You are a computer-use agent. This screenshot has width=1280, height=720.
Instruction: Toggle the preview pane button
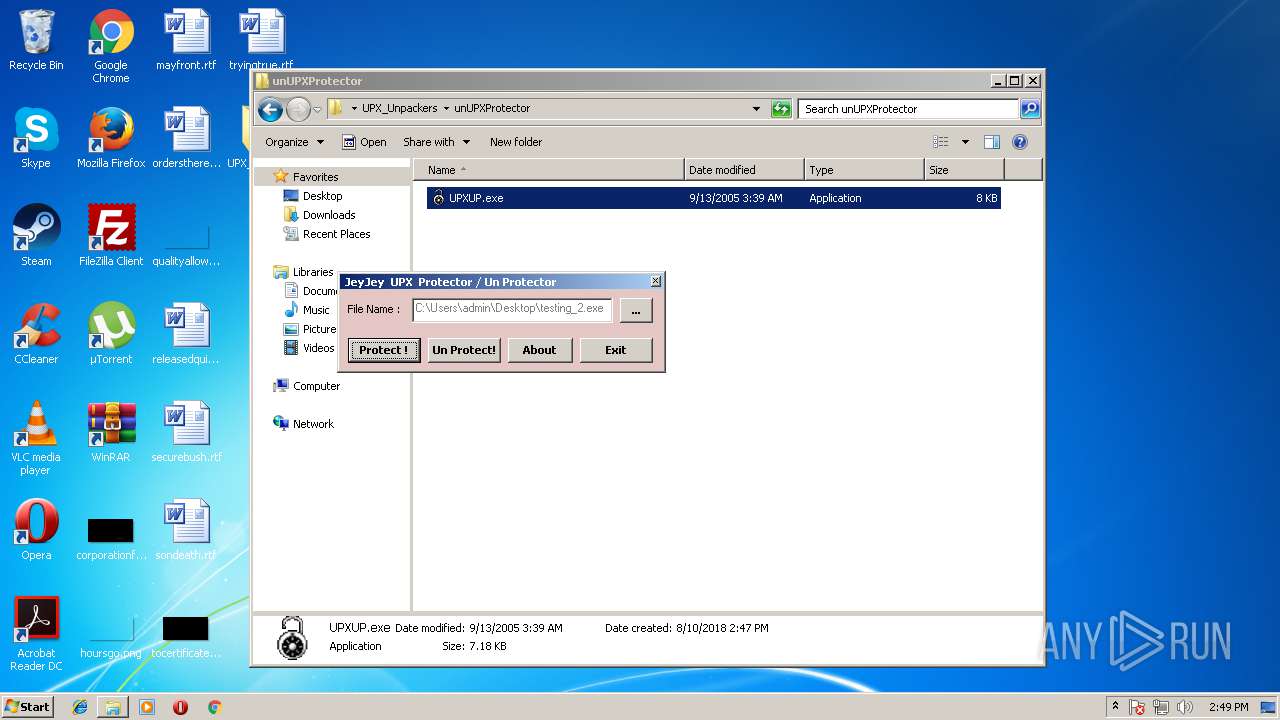[991, 142]
